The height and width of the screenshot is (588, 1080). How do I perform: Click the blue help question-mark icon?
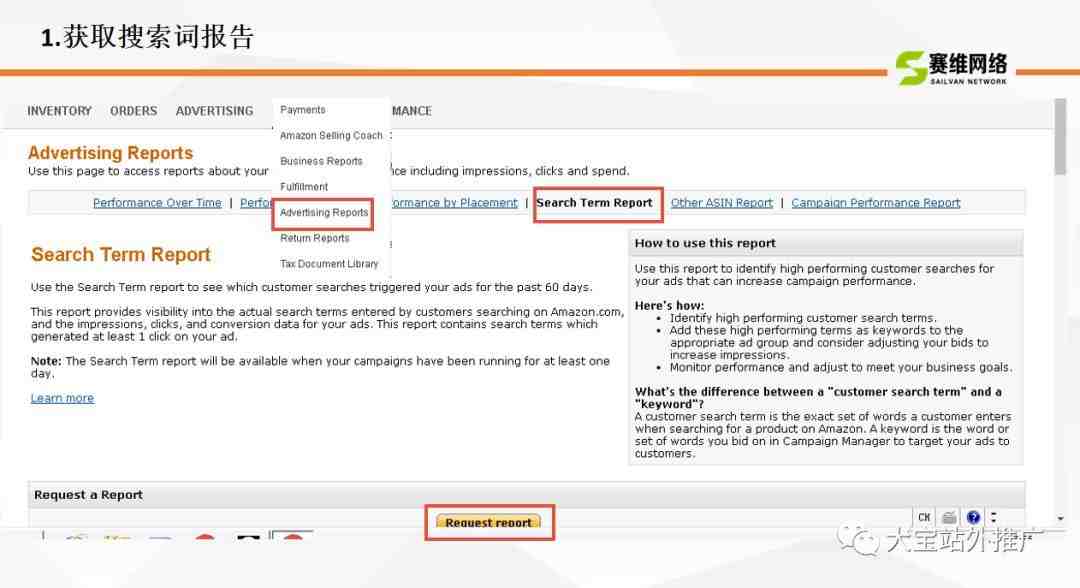[x=973, y=517]
